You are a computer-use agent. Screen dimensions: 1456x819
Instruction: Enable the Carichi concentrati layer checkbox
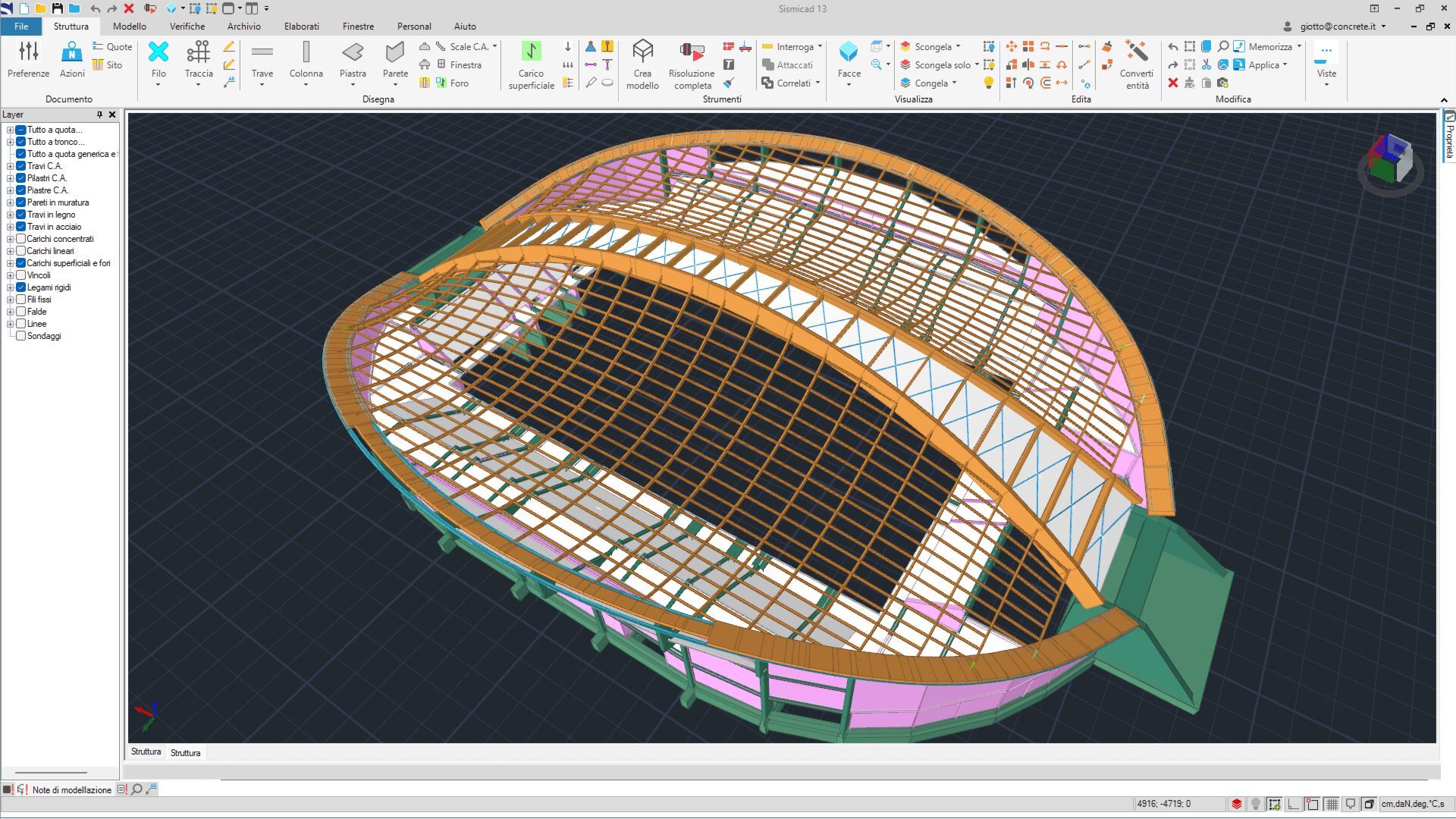pos(21,239)
